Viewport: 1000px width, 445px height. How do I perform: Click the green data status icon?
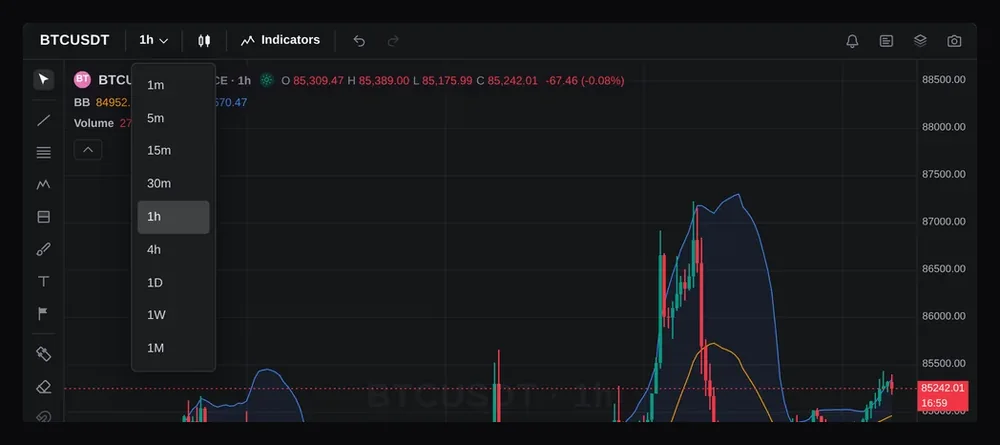[267, 80]
